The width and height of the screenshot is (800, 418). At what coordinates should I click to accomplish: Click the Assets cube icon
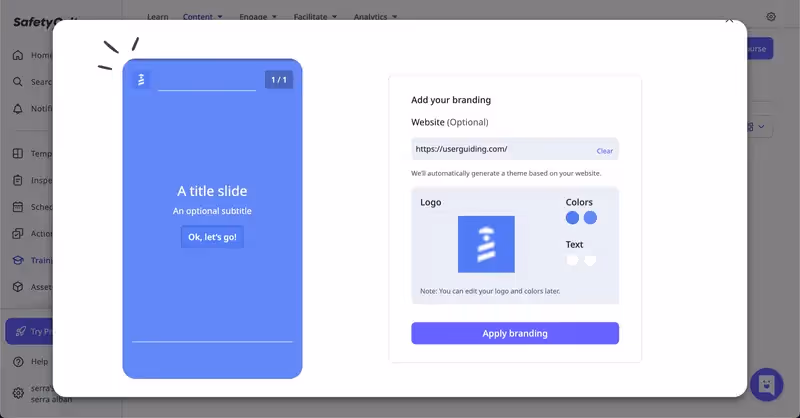[18, 287]
